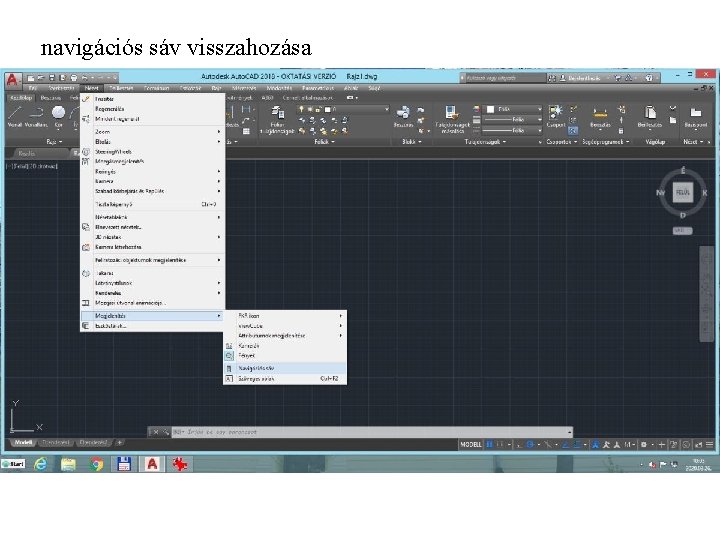Image resolution: width=720 pixels, height=540 pixels.
Task: Toggle ortho mode in the status bar
Action: click(x=519, y=444)
